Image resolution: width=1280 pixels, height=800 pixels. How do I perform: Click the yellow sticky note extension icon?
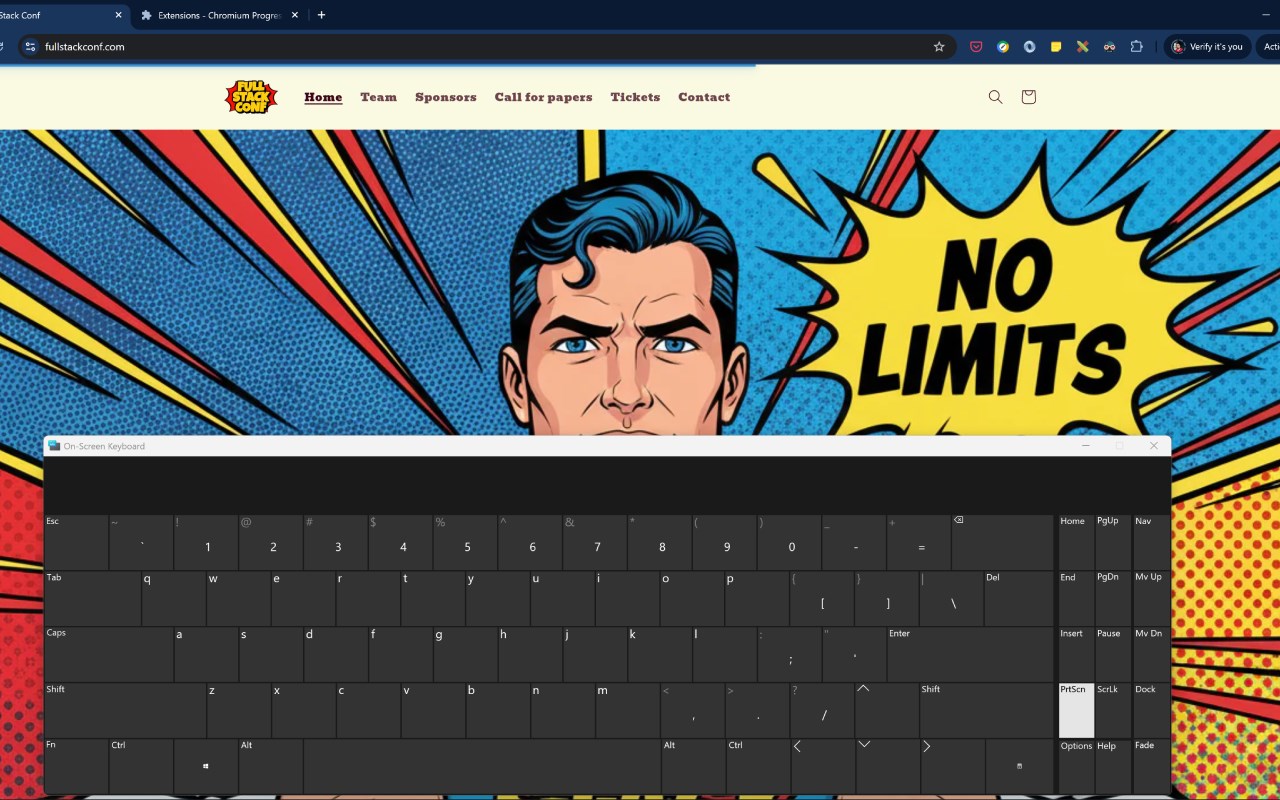pos(1056,47)
